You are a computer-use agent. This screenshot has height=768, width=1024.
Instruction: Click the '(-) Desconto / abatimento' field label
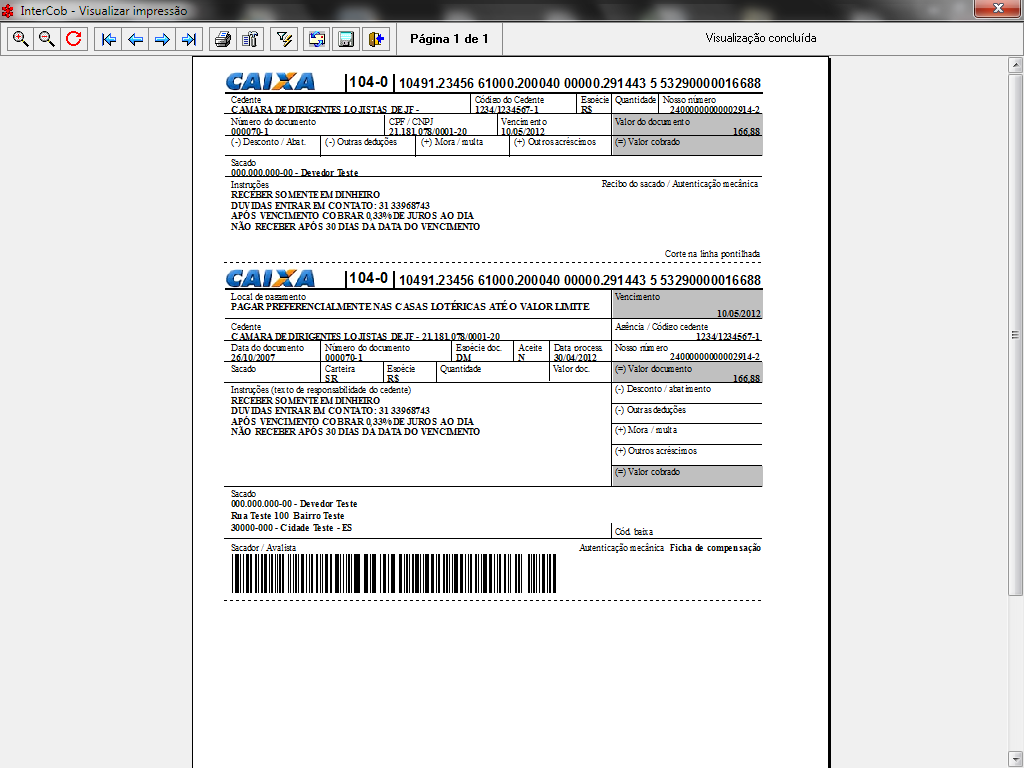tap(663, 389)
